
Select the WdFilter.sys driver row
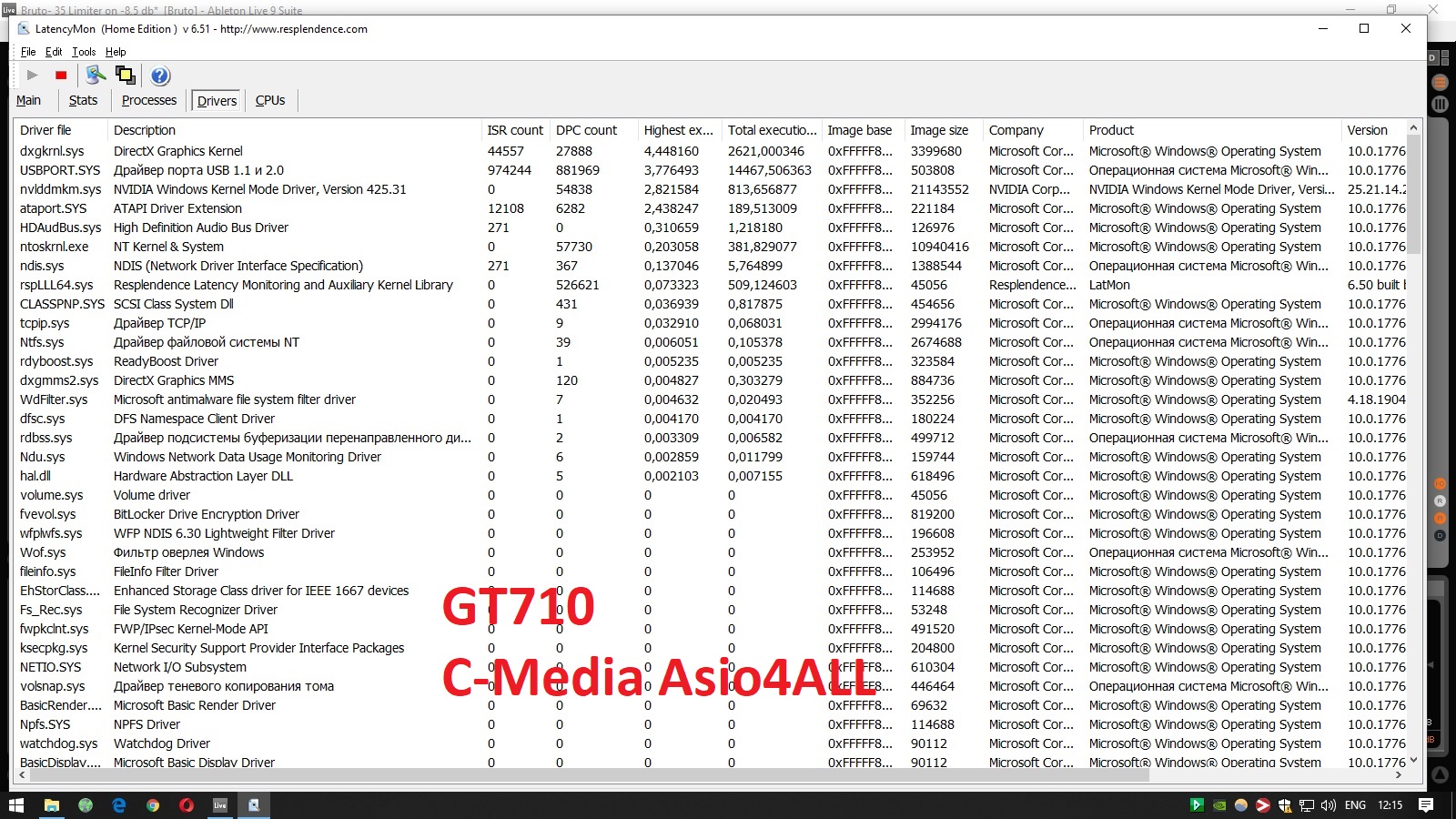point(710,399)
